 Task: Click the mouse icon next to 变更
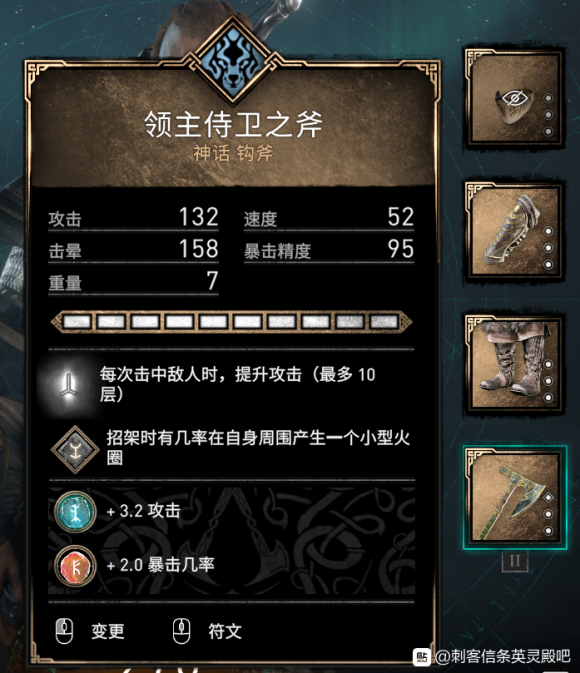[x=64, y=631]
